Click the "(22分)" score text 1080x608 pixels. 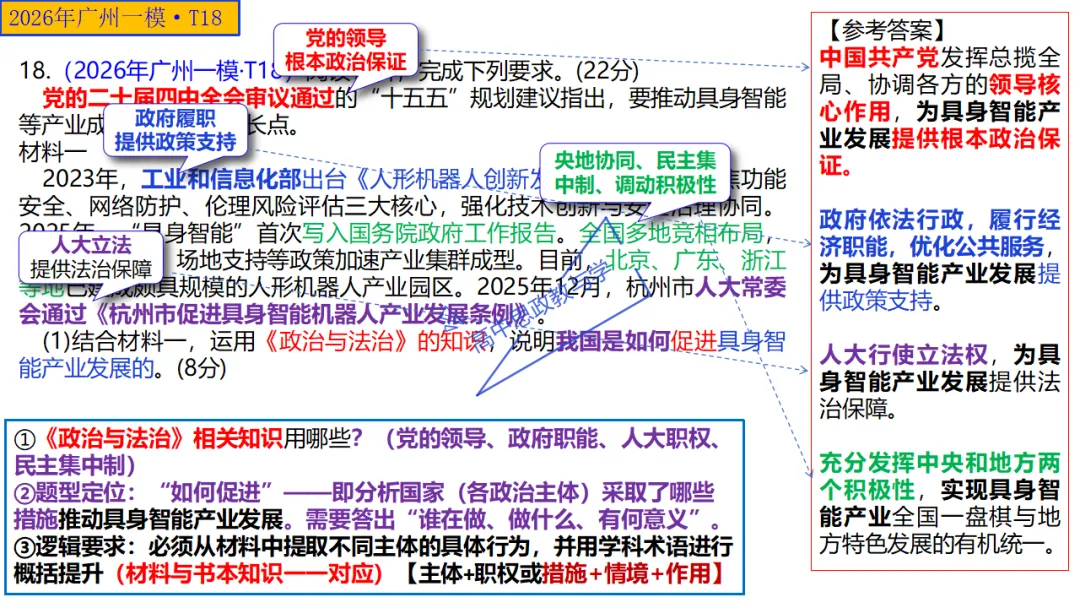[x=608, y=70]
